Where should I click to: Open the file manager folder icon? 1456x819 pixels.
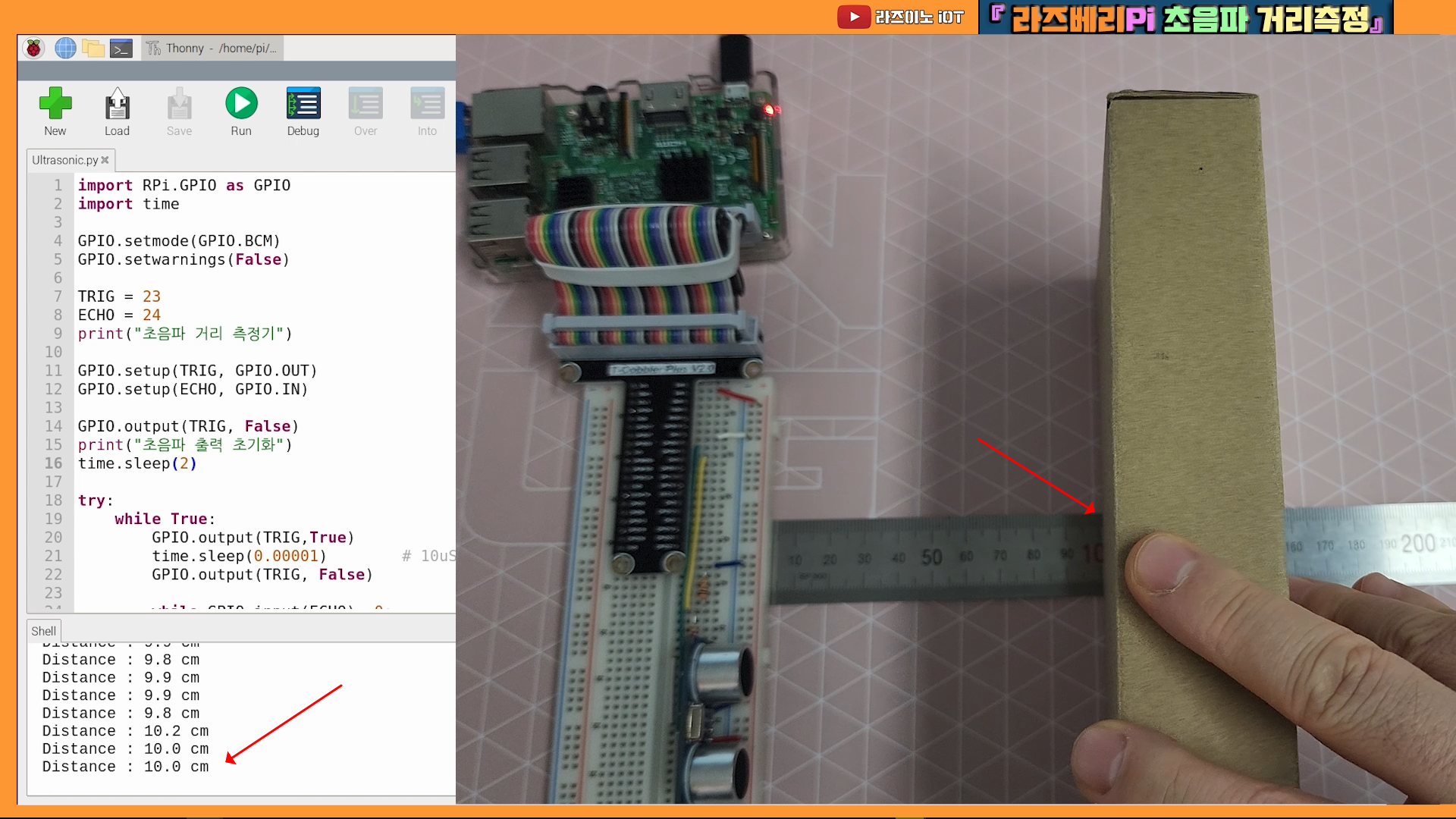93,49
